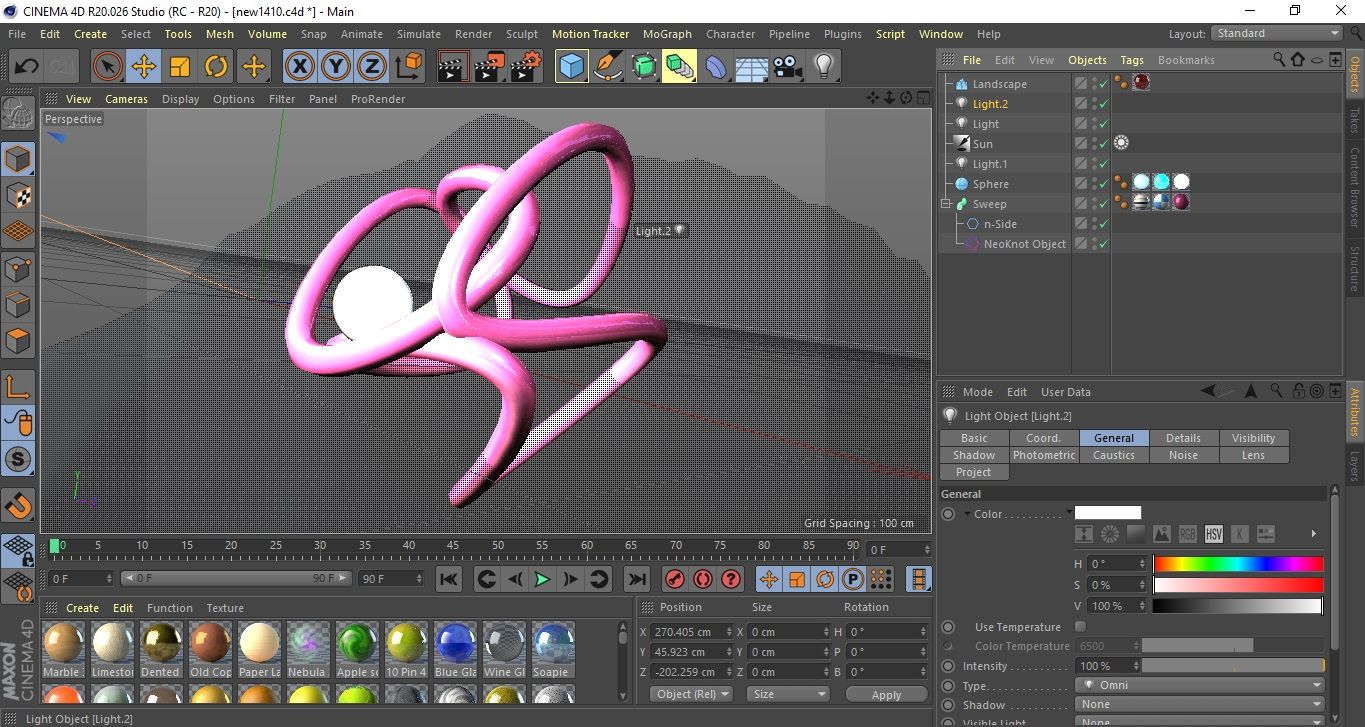Enable the Use Temperature checkbox
The image size is (1365, 727).
coord(1080,627)
